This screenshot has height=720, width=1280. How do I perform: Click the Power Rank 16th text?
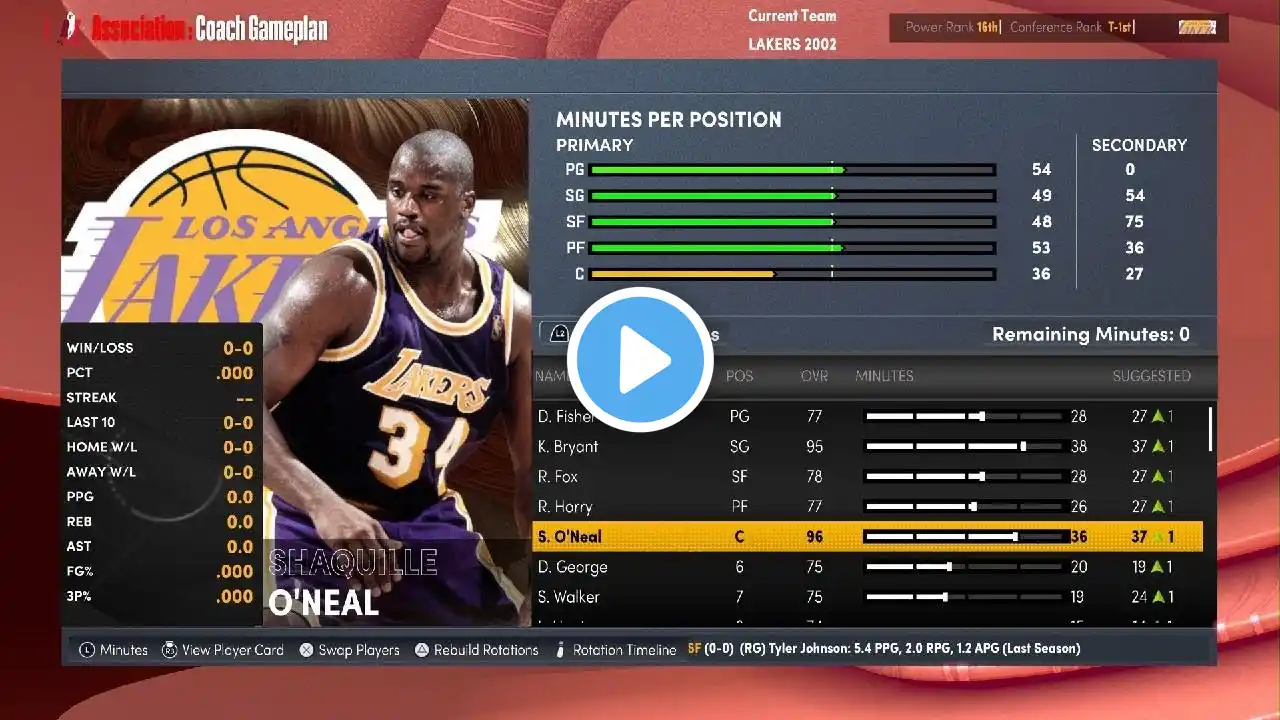click(953, 27)
